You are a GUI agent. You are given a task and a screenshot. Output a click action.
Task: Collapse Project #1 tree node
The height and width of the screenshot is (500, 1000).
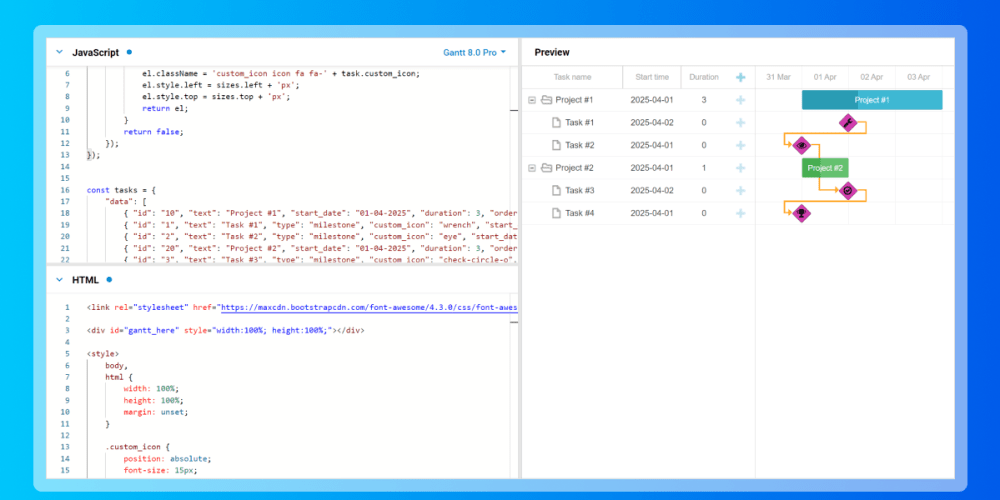point(531,99)
